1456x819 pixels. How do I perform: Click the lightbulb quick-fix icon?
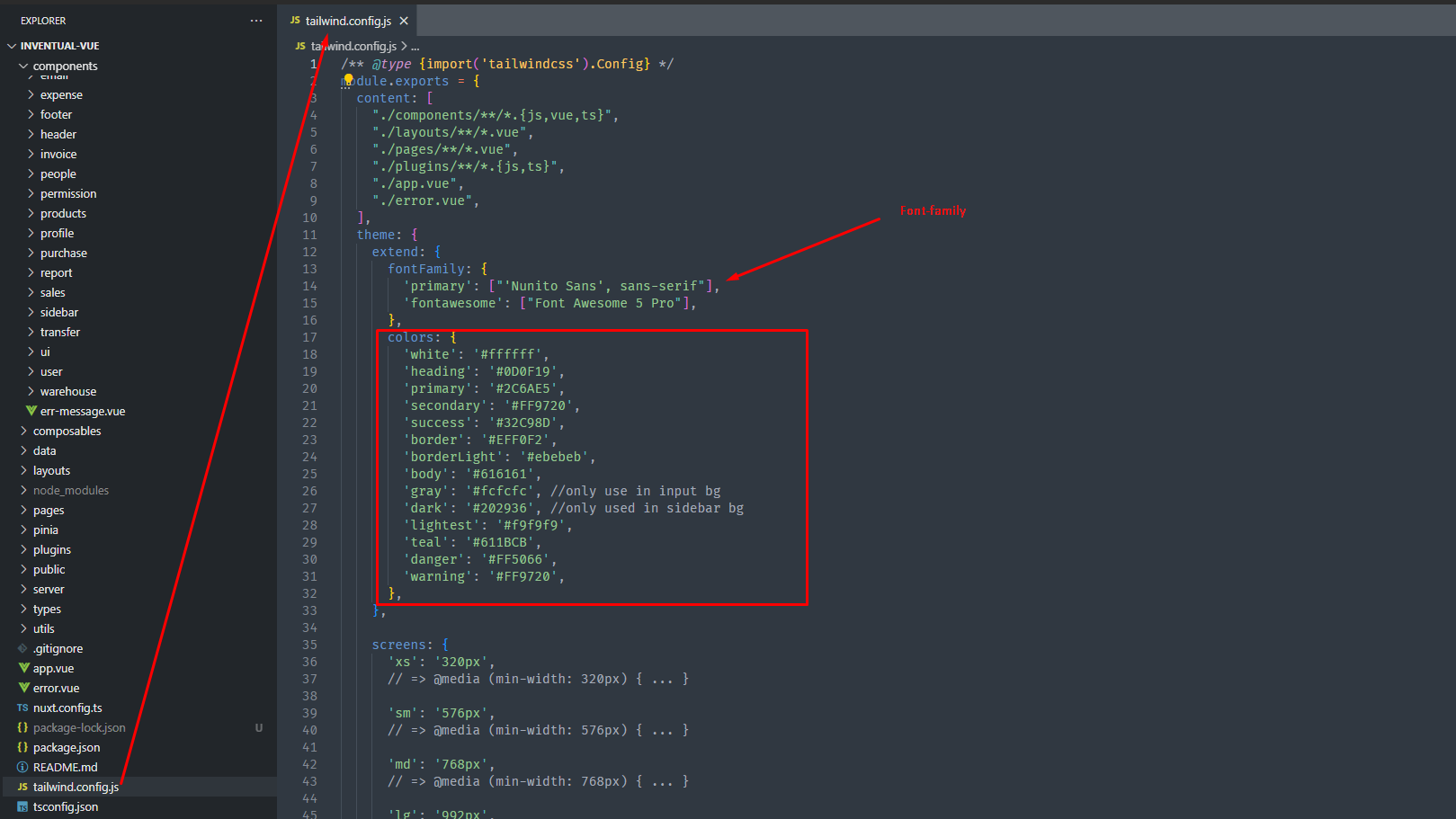click(348, 80)
